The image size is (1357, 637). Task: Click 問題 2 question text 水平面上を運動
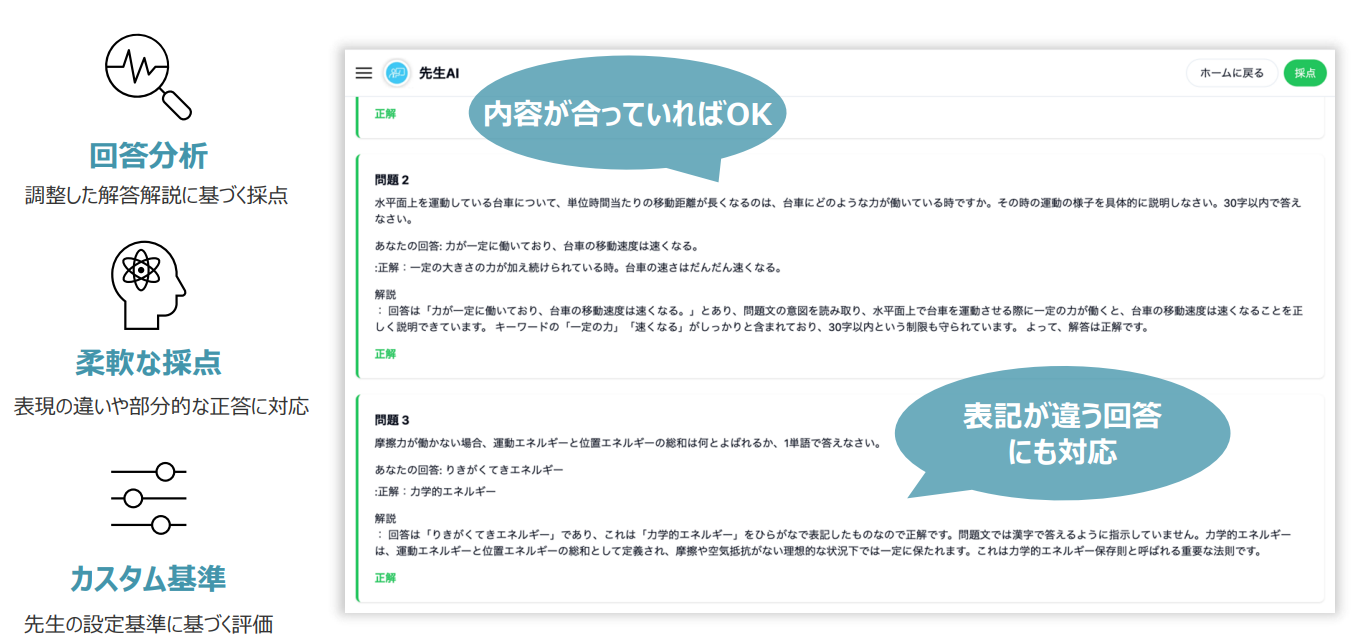[838, 210]
